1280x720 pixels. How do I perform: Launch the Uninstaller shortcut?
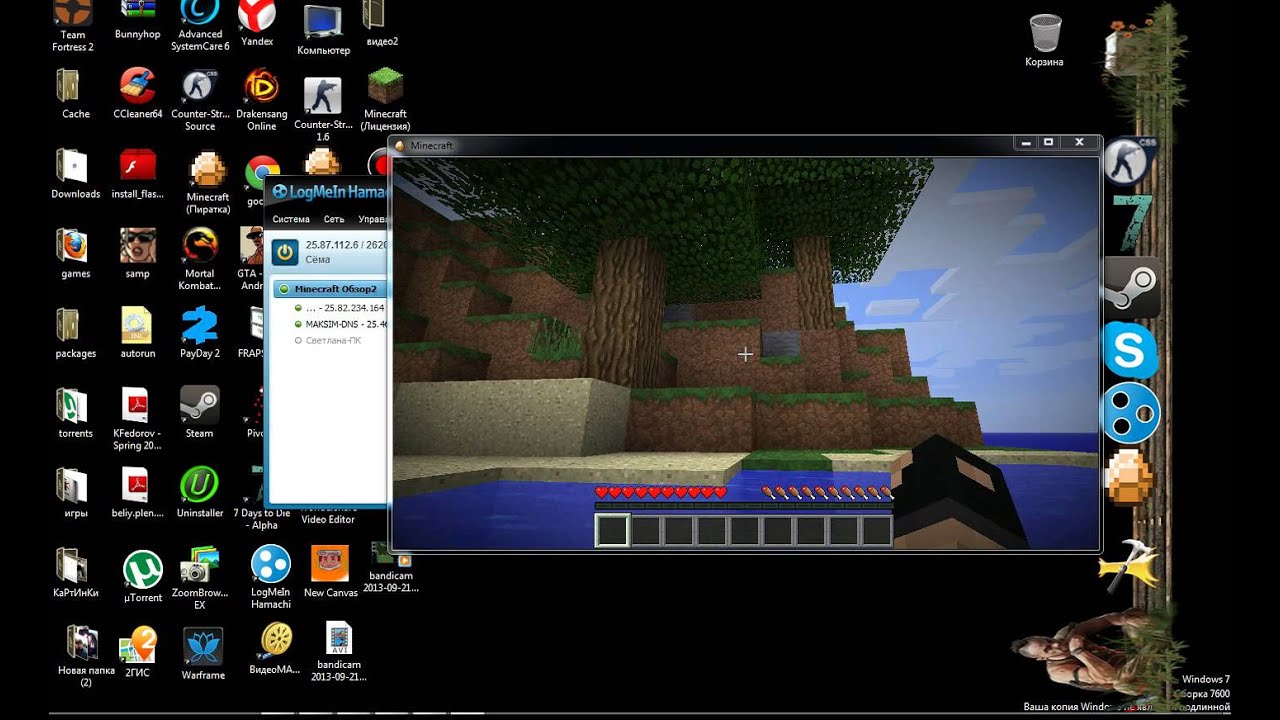pos(200,494)
